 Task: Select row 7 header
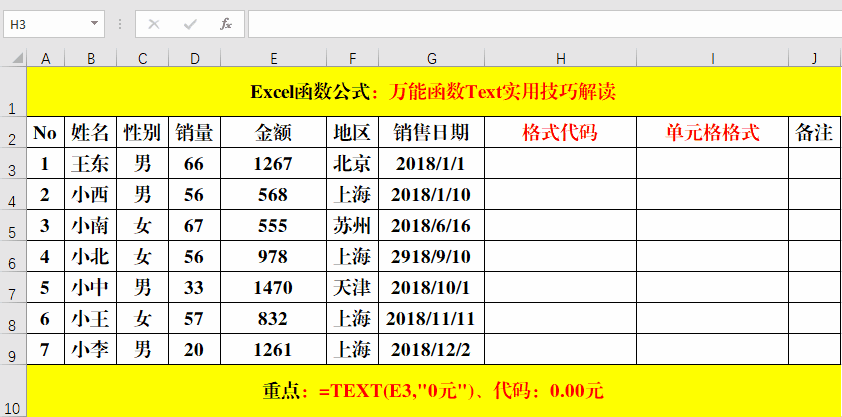pyautogui.click(x=13, y=288)
